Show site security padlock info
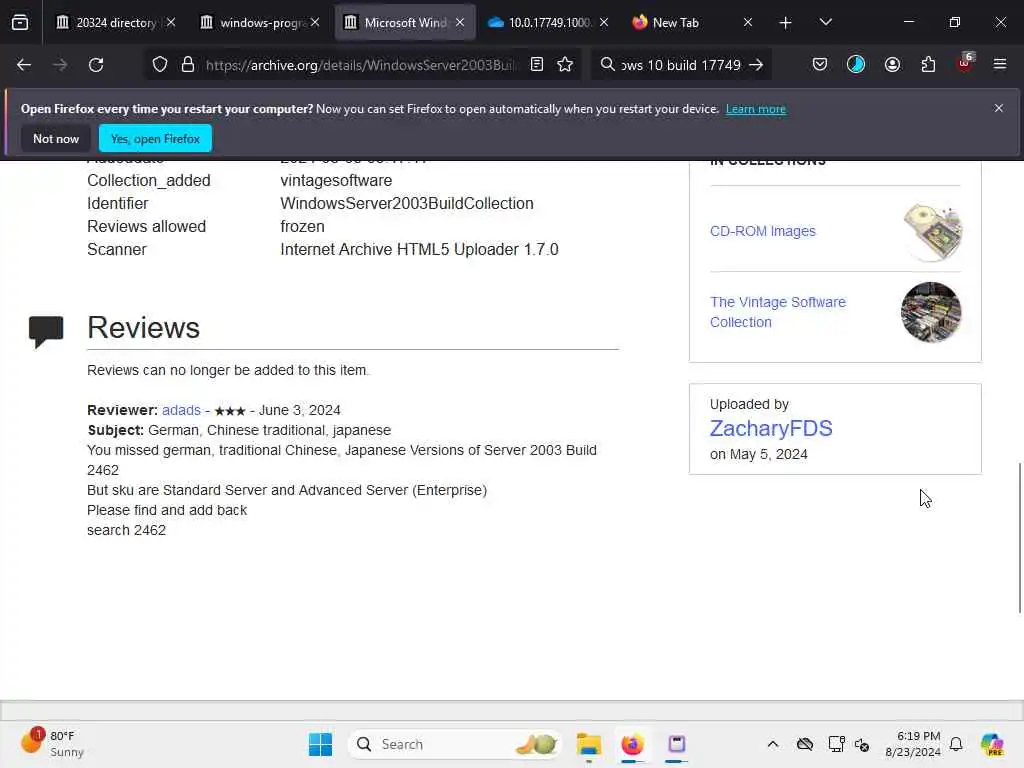This screenshot has height=768, width=1024. (188, 65)
